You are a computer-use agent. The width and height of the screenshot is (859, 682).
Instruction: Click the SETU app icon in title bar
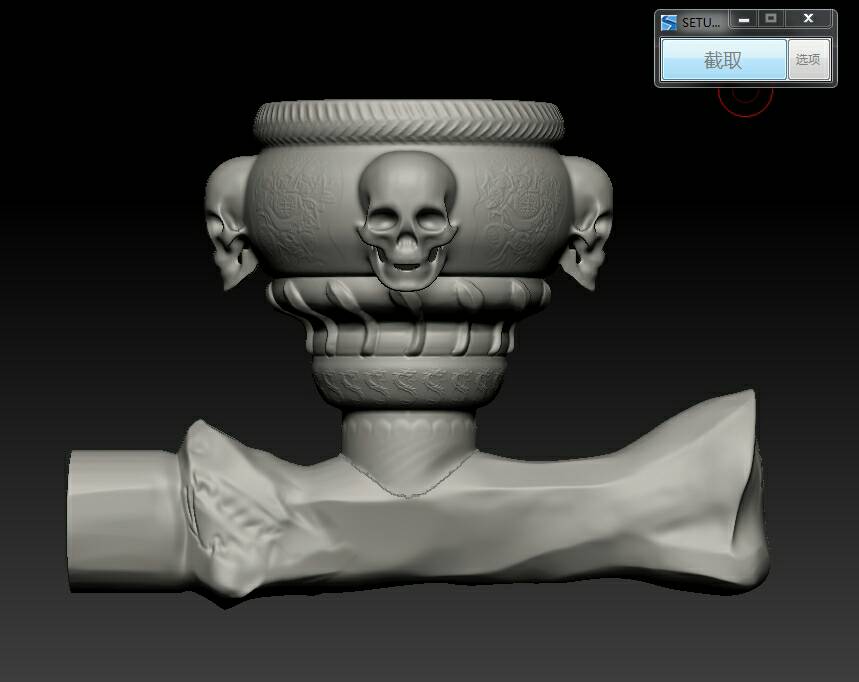pyautogui.click(x=668, y=22)
